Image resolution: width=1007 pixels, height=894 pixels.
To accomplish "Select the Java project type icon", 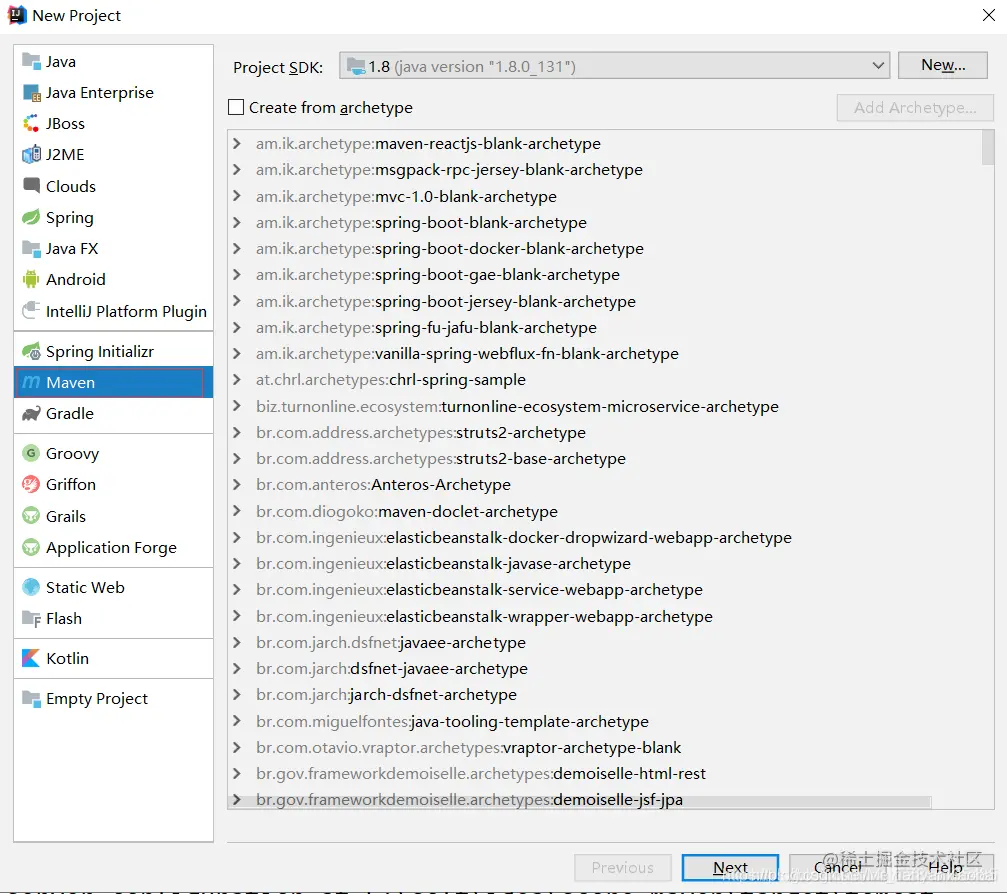I will click(31, 61).
